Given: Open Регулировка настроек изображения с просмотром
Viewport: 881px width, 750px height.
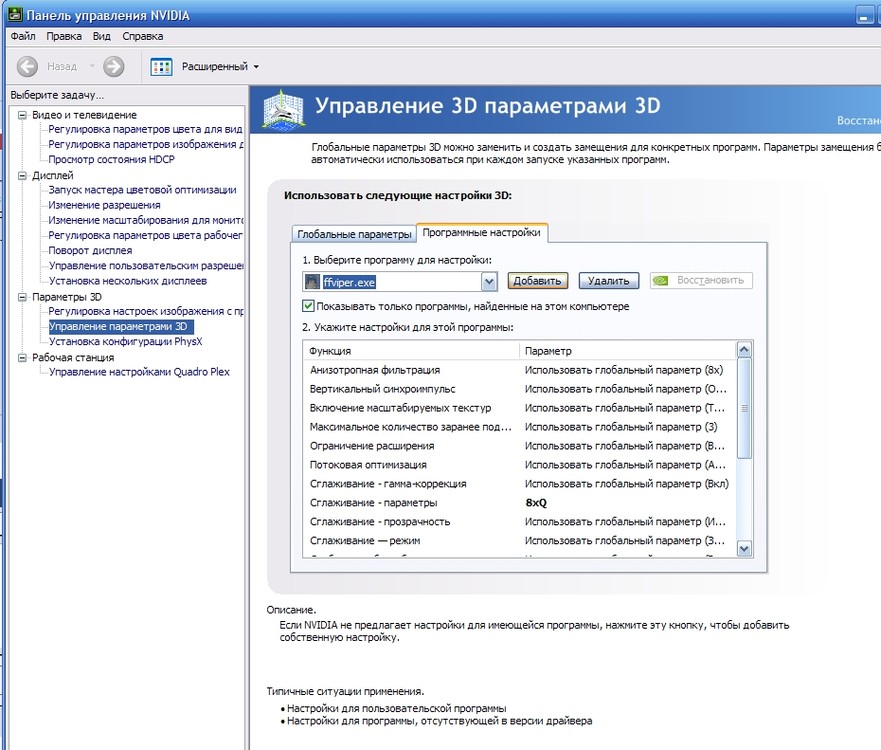Looking at the screenshot, I should pyautogui.click(x=146, y=311).
